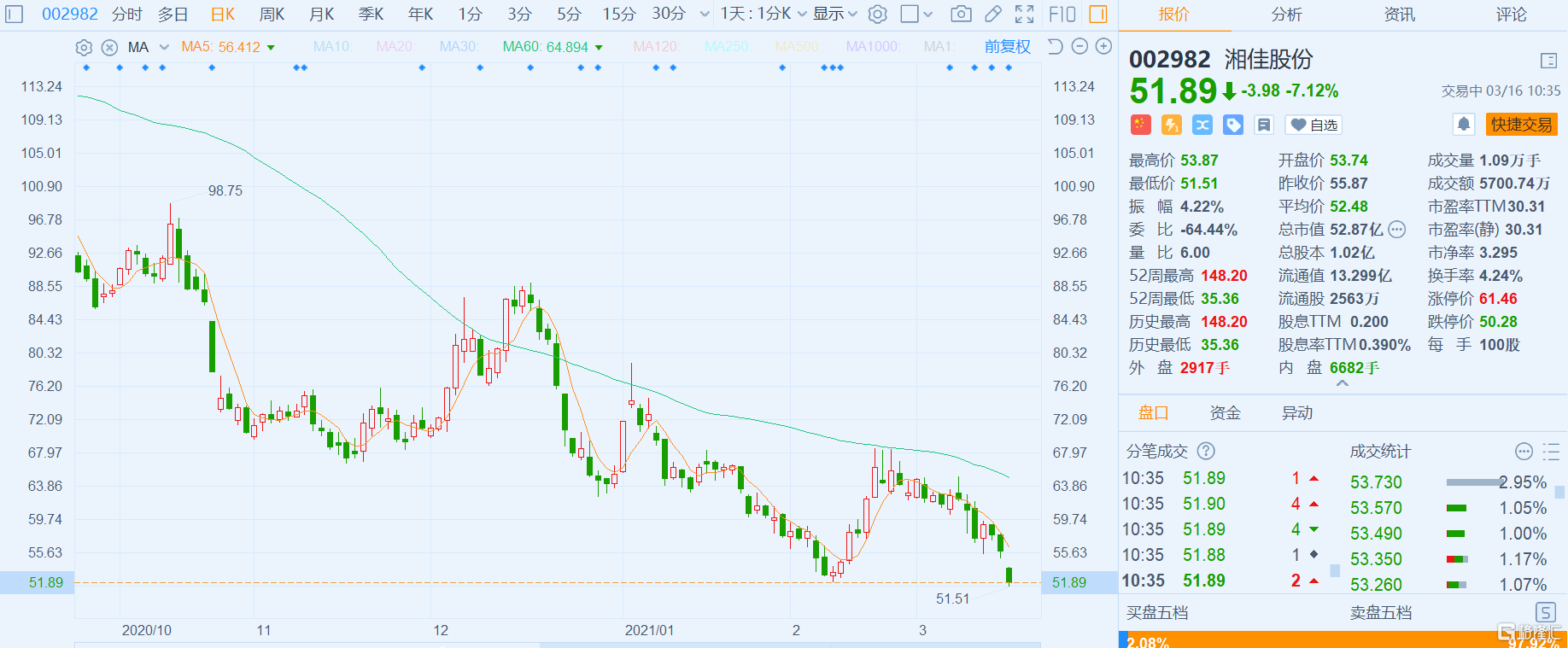Image resolution: width=1568 pixels, height=648 pixels.
Task: Click the price alert bell icon
Action: (x=1463, y=125)
